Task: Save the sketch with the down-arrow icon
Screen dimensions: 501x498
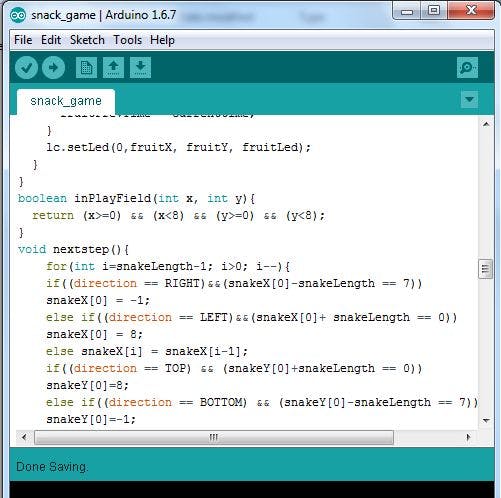Action: pyautogui.click(x=140, y=68)
